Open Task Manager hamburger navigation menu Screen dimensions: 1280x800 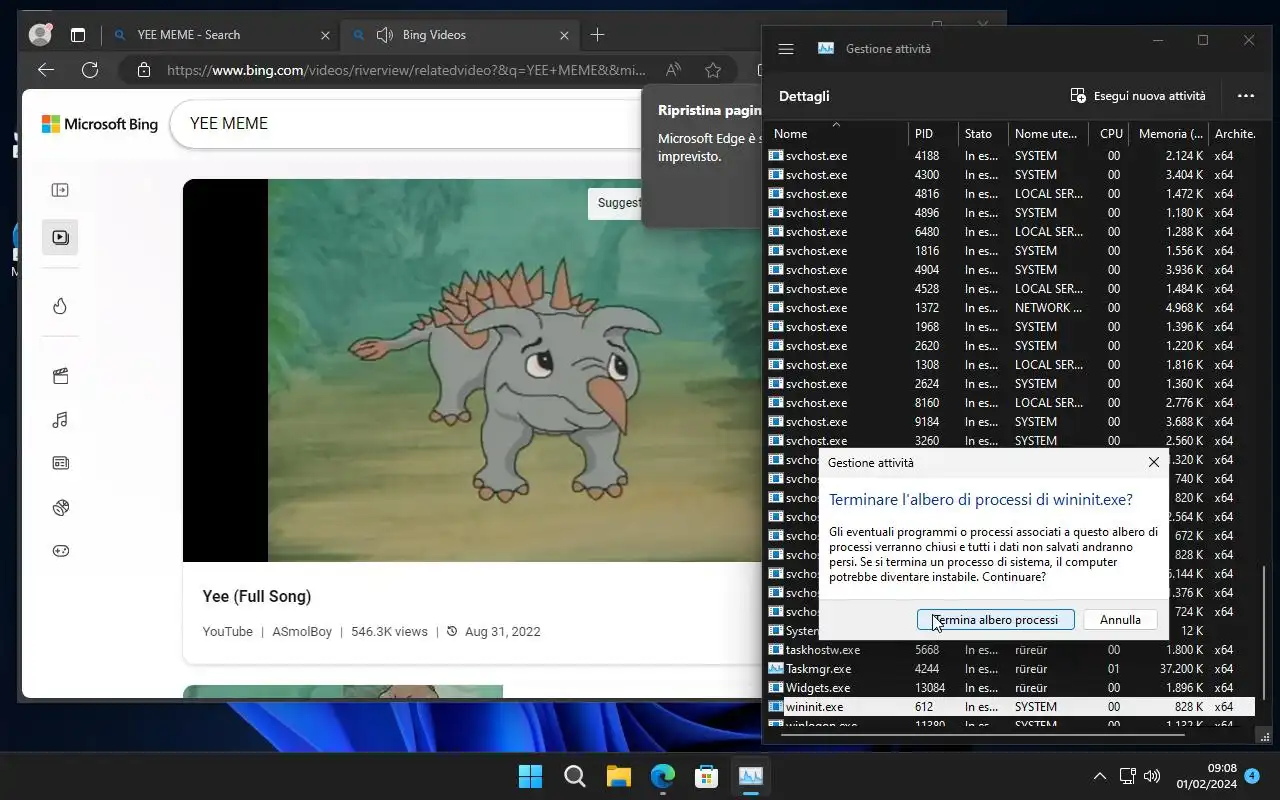(x=786, y=49)
